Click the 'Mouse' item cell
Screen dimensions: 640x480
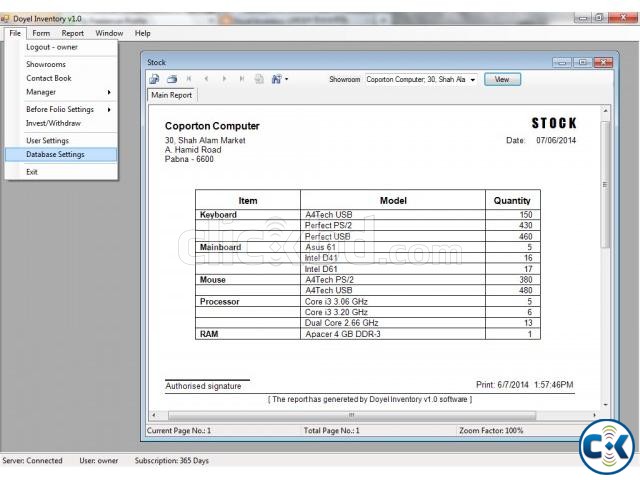pyautogui.click(x=248, y=280)
